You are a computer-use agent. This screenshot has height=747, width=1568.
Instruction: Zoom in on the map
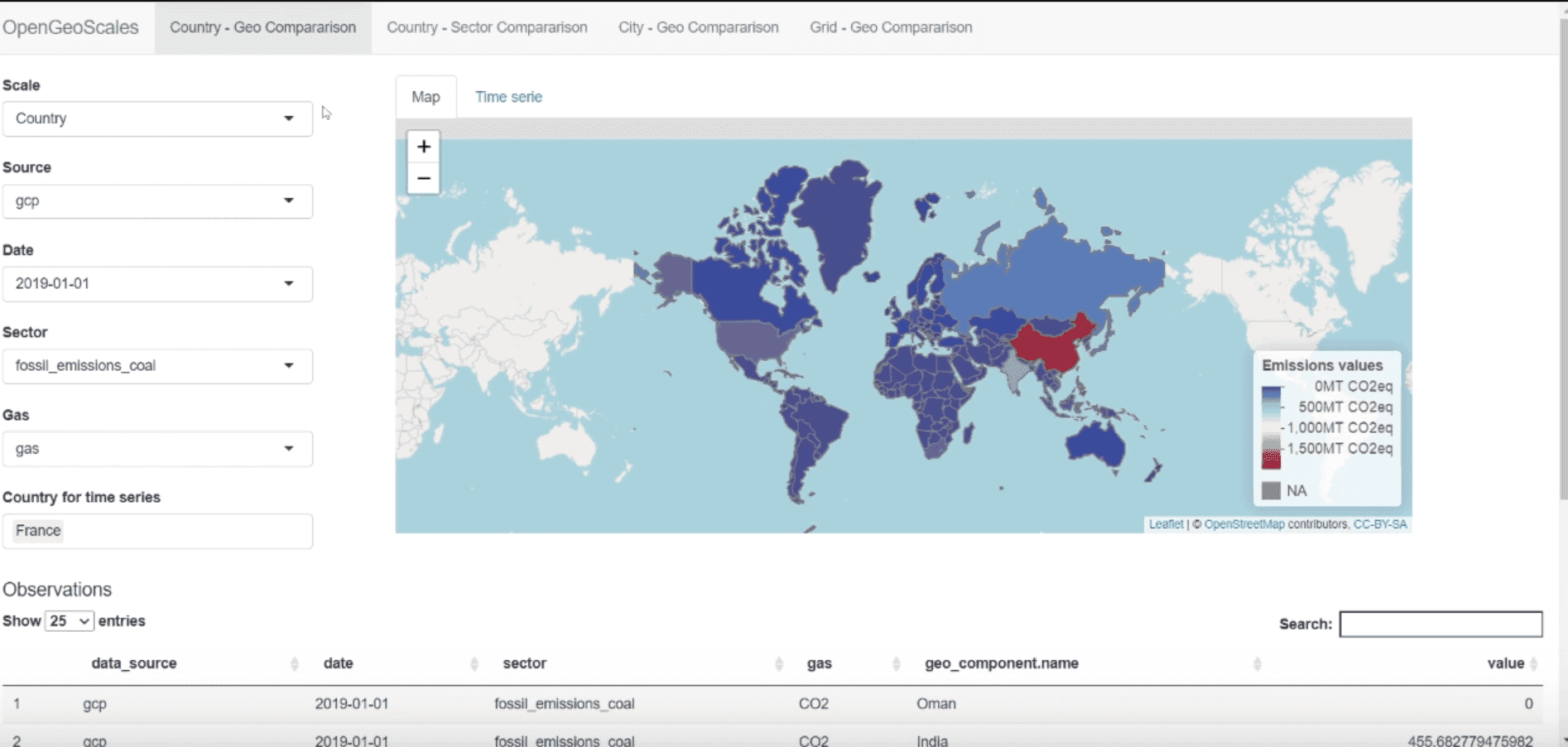click(423, 147)
